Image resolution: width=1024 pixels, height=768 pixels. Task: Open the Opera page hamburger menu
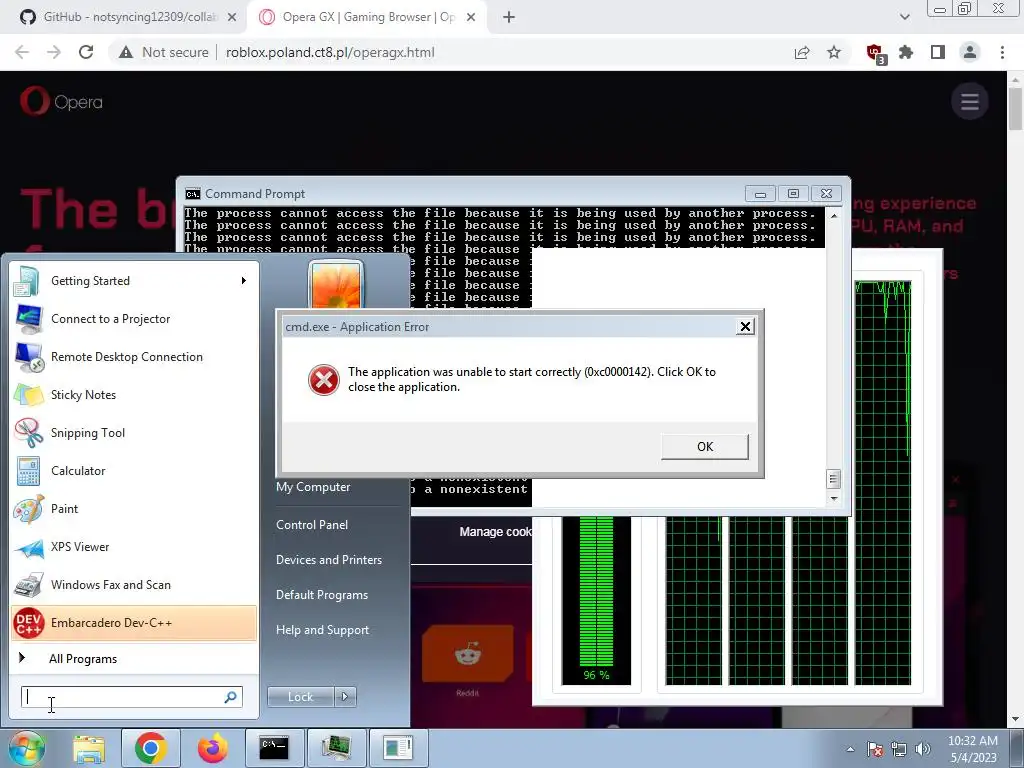970,101
